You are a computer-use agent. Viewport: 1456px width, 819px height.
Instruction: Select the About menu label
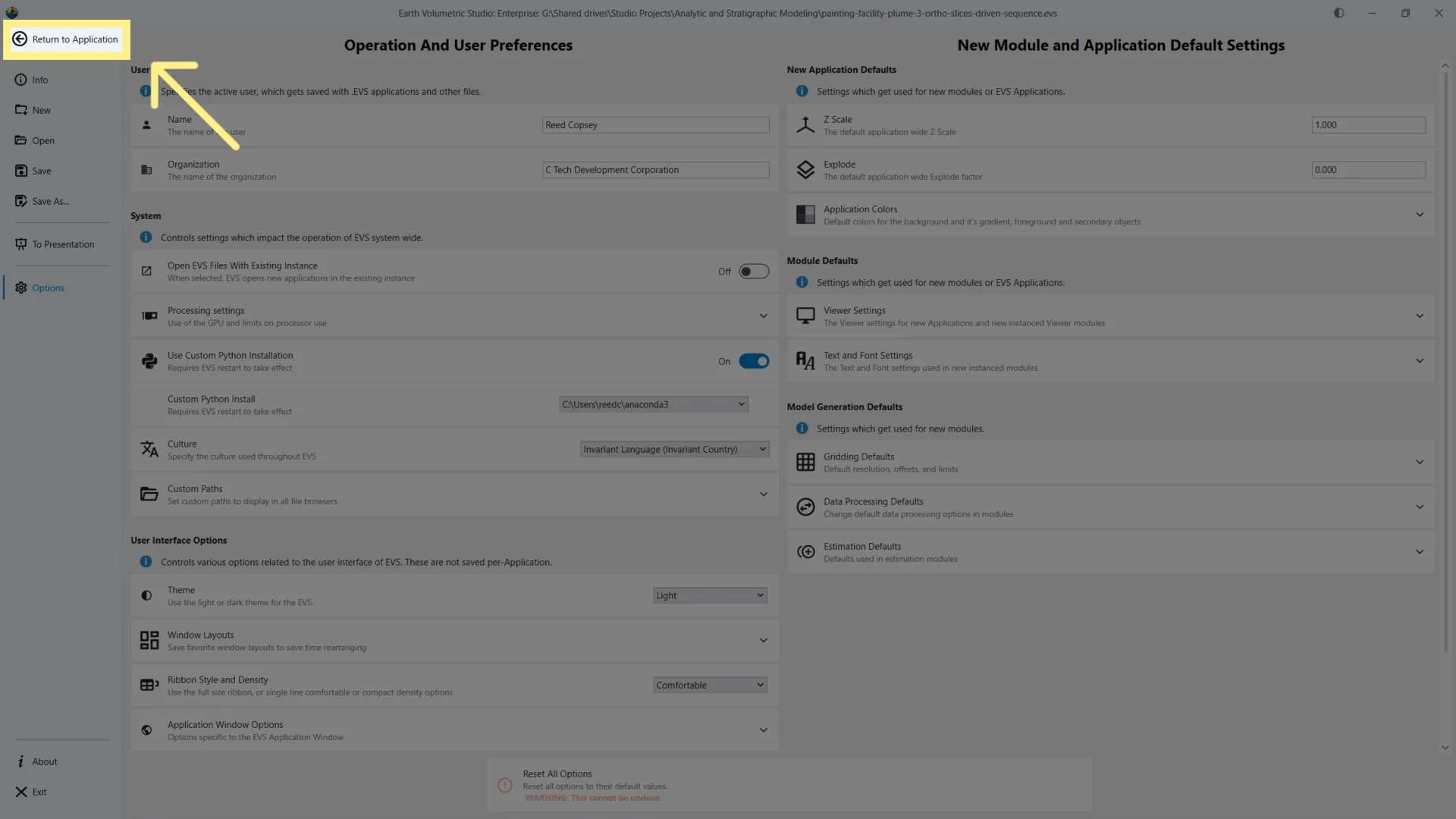point(45,761)
